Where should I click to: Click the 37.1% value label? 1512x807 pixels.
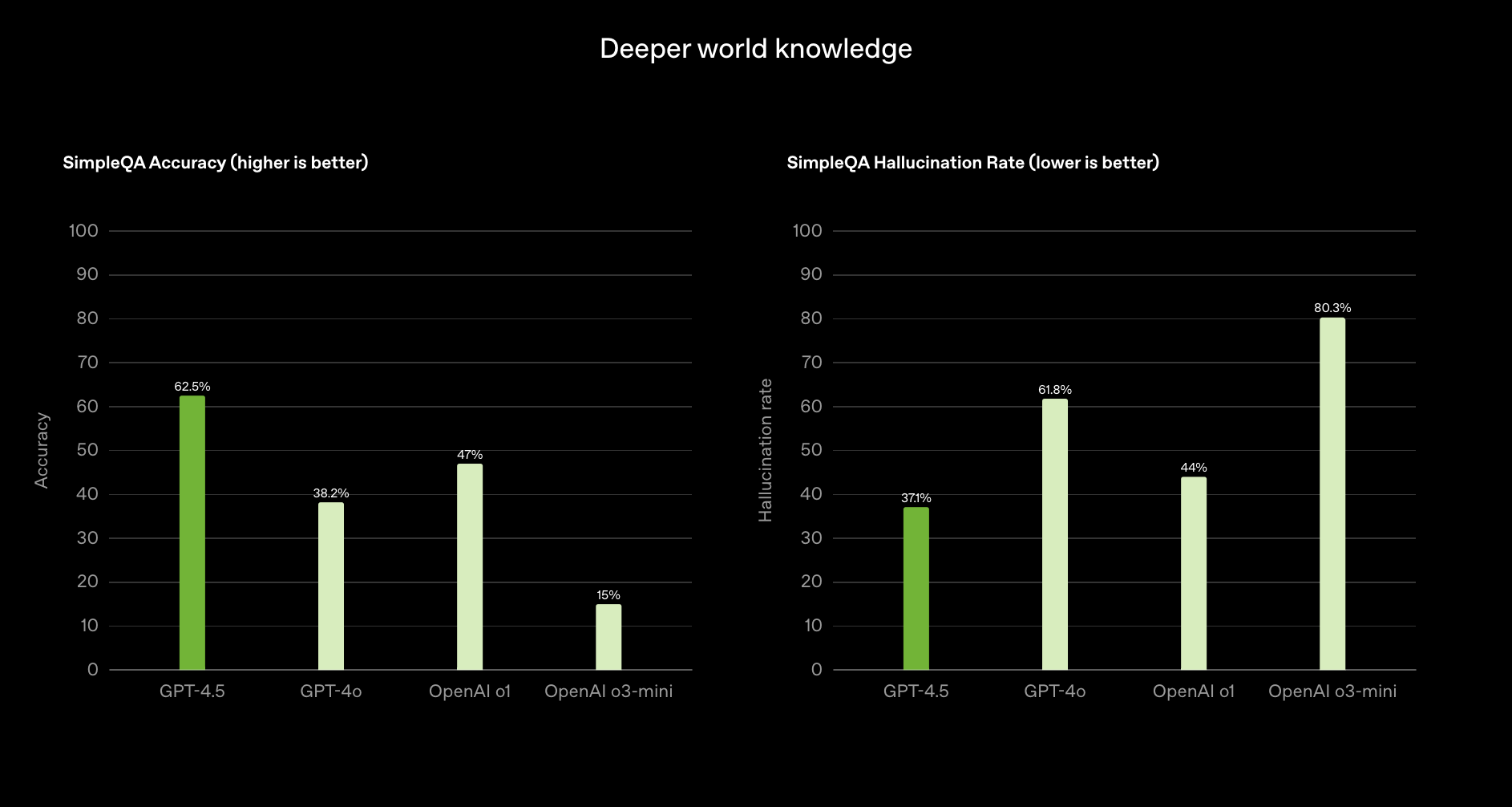[x=916, y=498]
